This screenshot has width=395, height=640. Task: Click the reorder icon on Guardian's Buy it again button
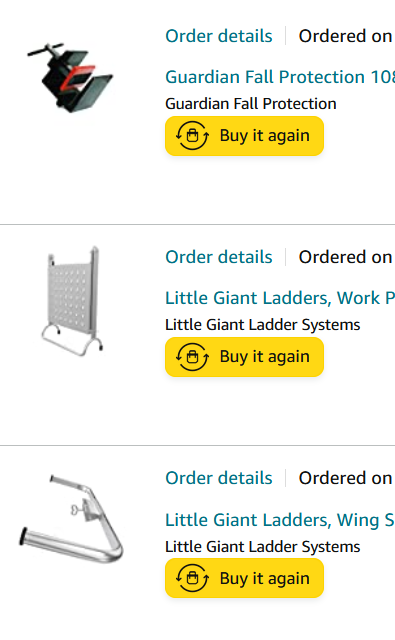coord(192,136)
